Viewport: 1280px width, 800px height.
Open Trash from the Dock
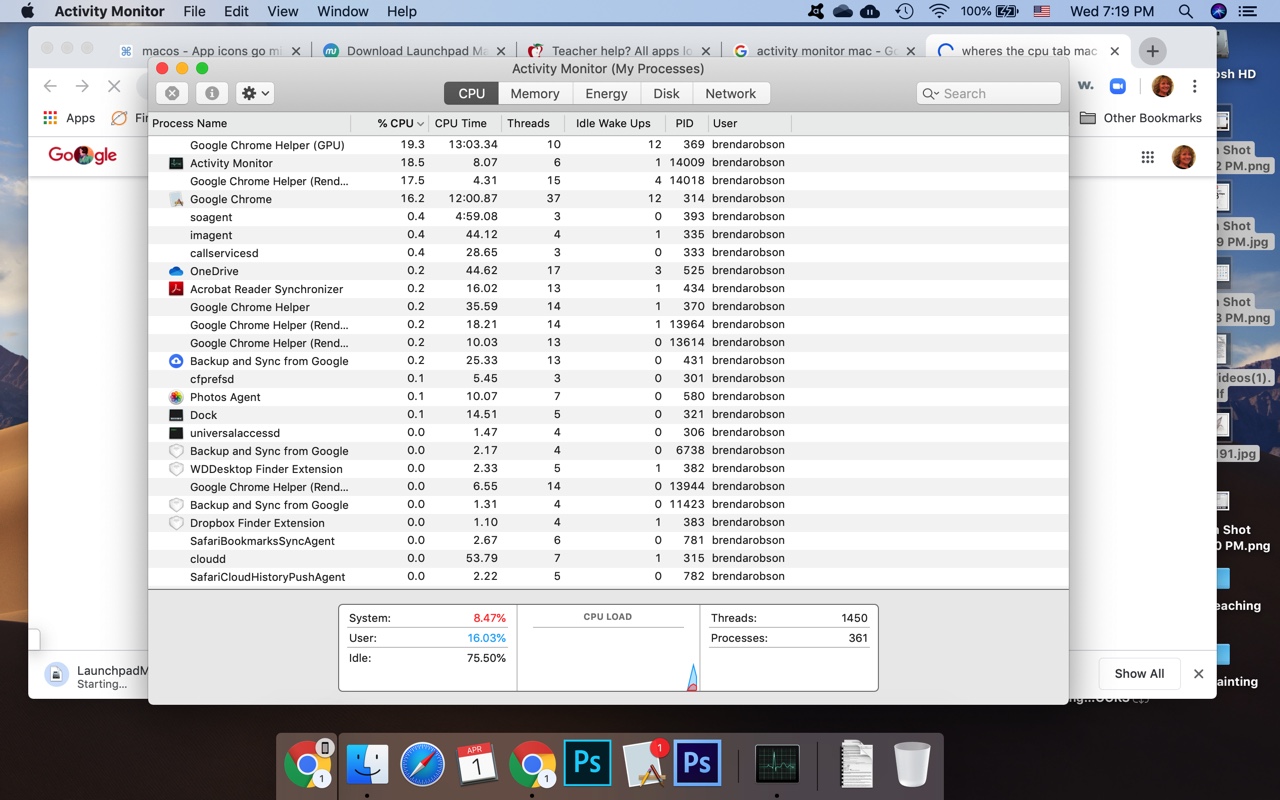tap(911, 765)
